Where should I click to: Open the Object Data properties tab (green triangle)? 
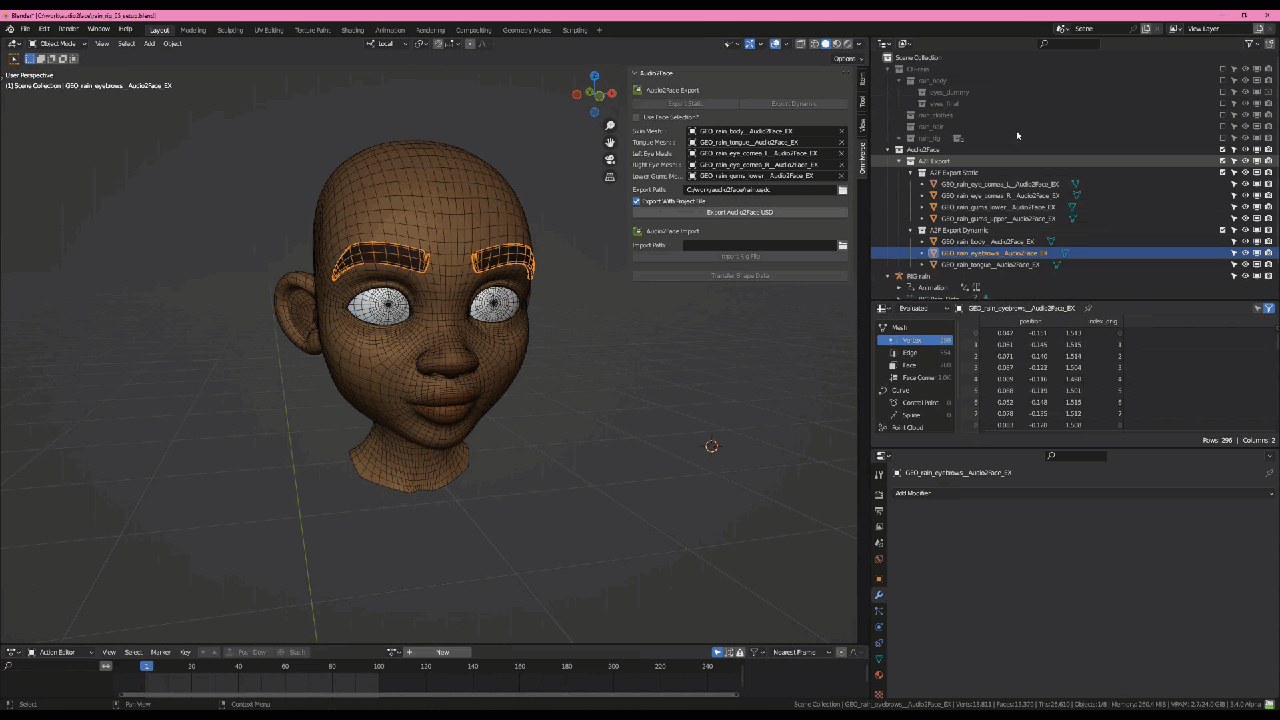[x=879, y=659]
